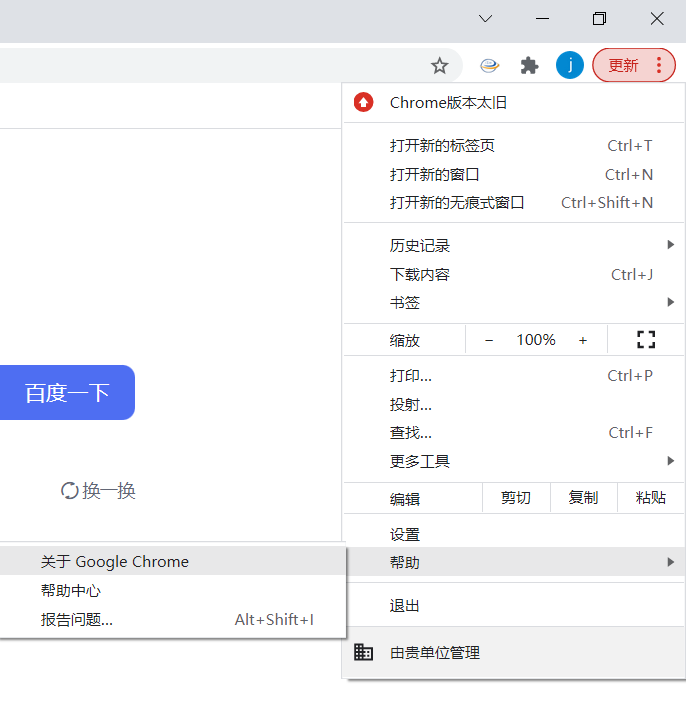Open 帮助中心 from the submenu
686x728 pixels.
[173, 591]
